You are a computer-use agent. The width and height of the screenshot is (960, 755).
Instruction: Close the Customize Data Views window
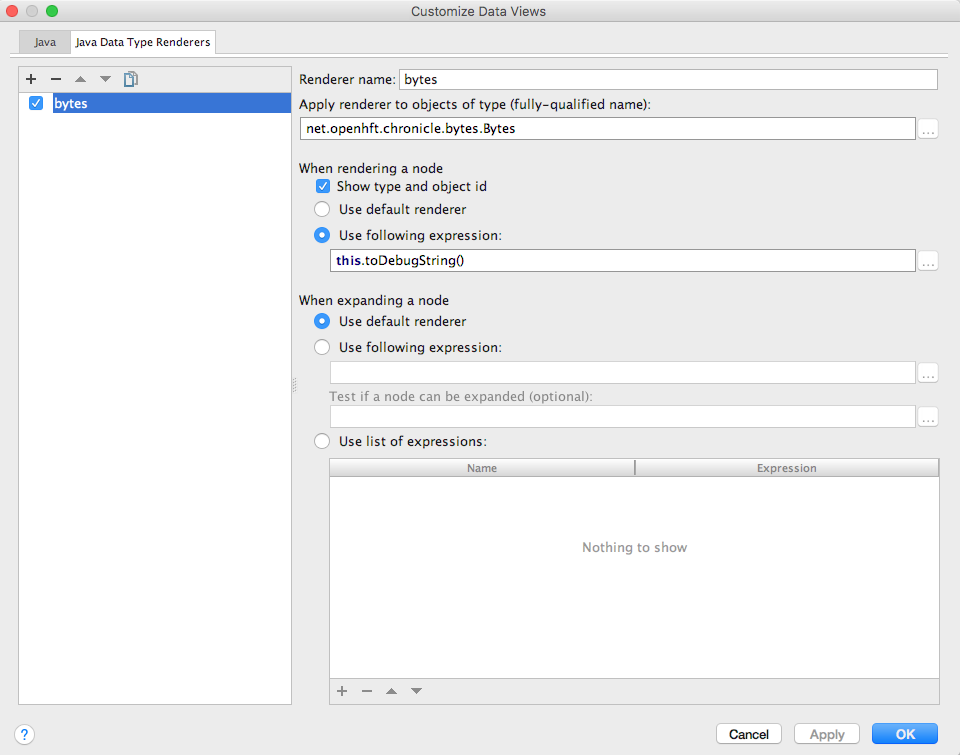[12, 11]
